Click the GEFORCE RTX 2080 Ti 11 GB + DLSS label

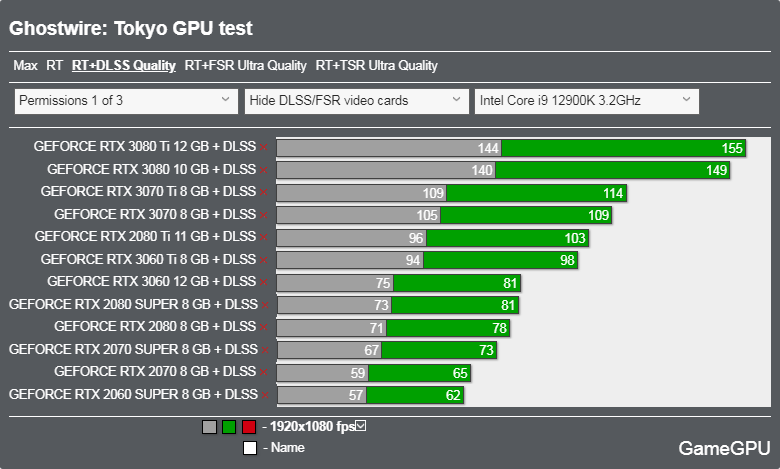145,236
